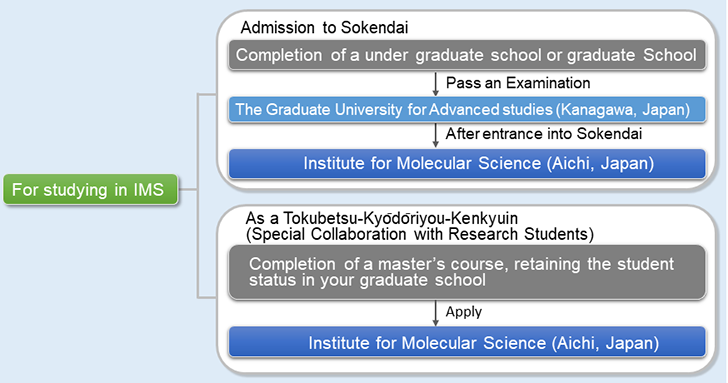Select the lower 'Institute for Molecular Science' box
The width and height of the screenshot is (728, 383).
point(467,343)
